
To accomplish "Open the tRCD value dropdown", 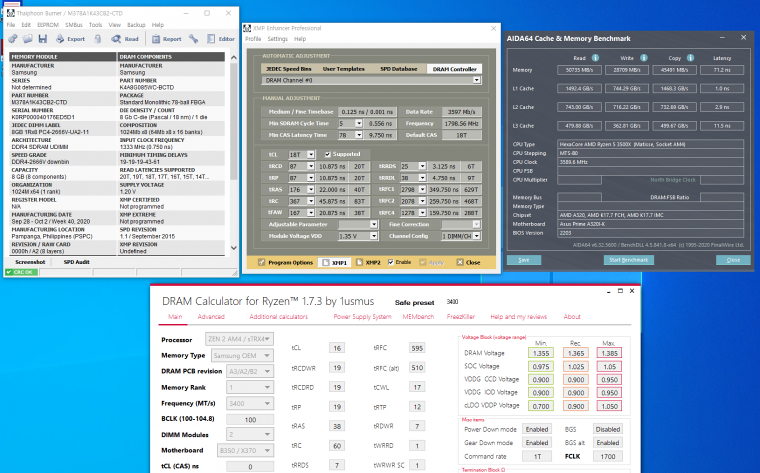I will click(x=311, y=166).
